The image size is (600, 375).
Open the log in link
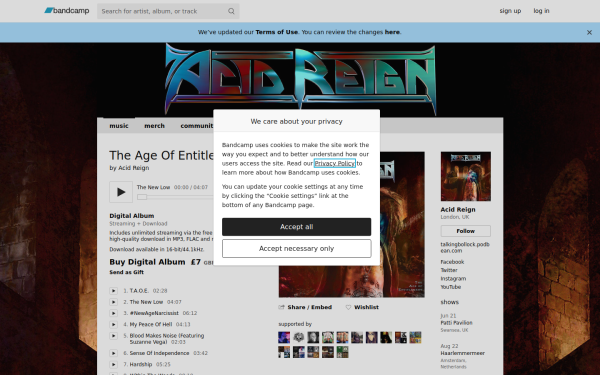coord(541,11)
